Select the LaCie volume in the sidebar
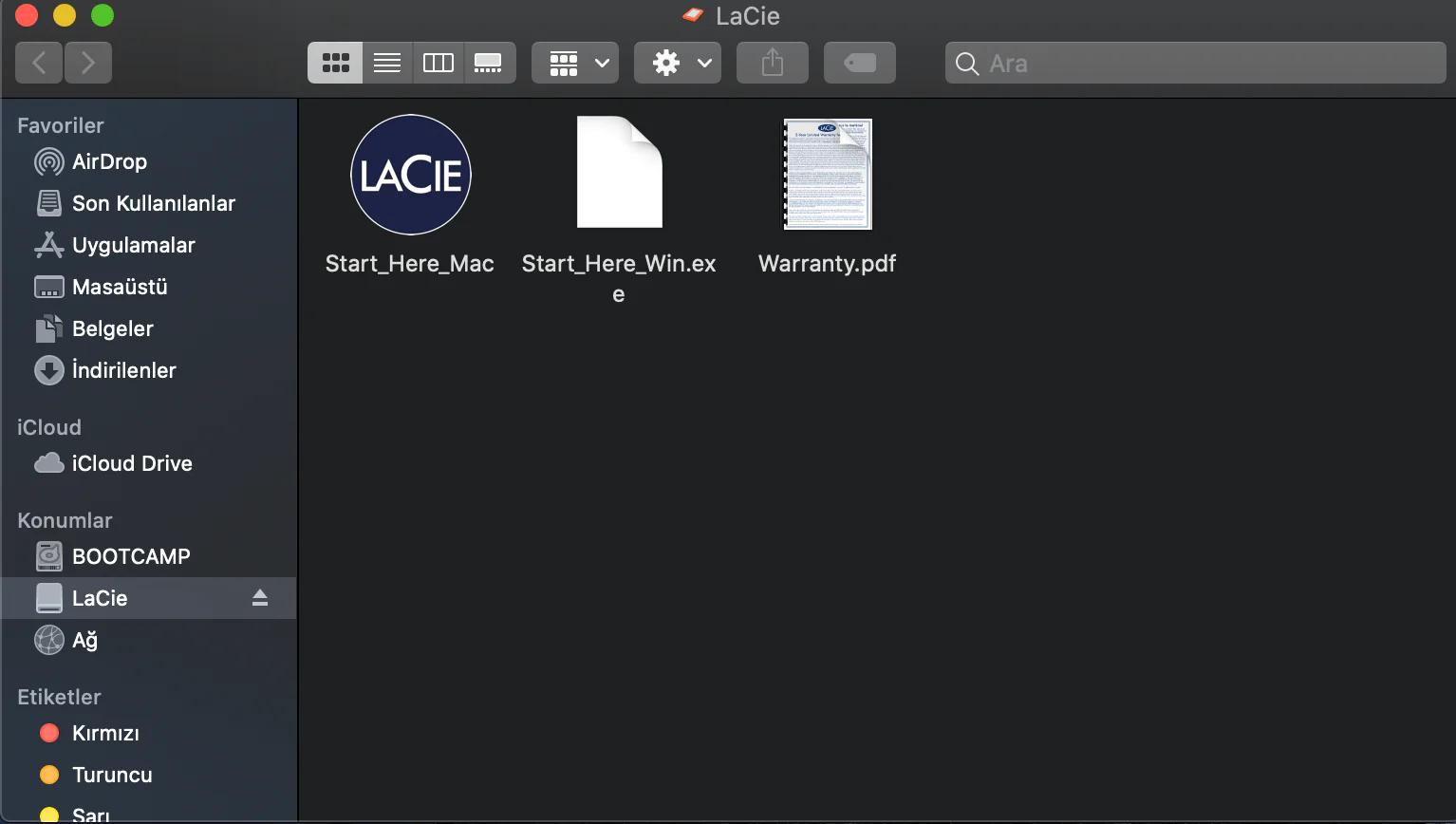Image resolution: width=1456 pixels, height=824 pixels. [149, 598]
